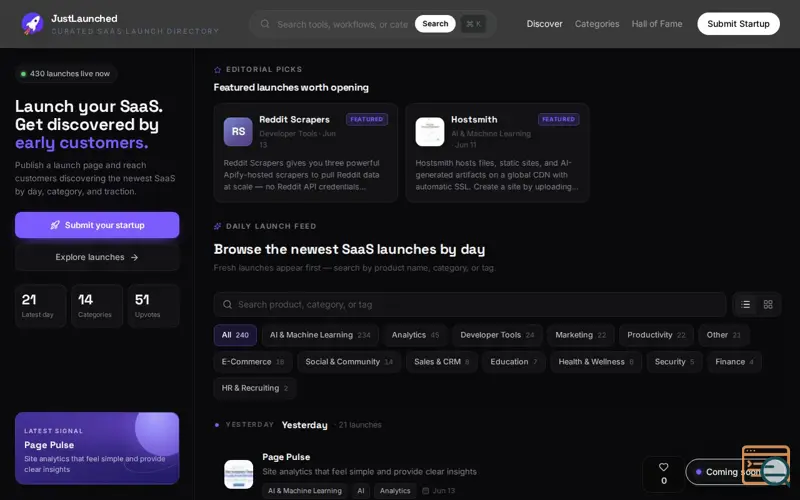Open the Hall of Fame nav item
The height and width of the screenshot is (500, 800).
[657, 24]
